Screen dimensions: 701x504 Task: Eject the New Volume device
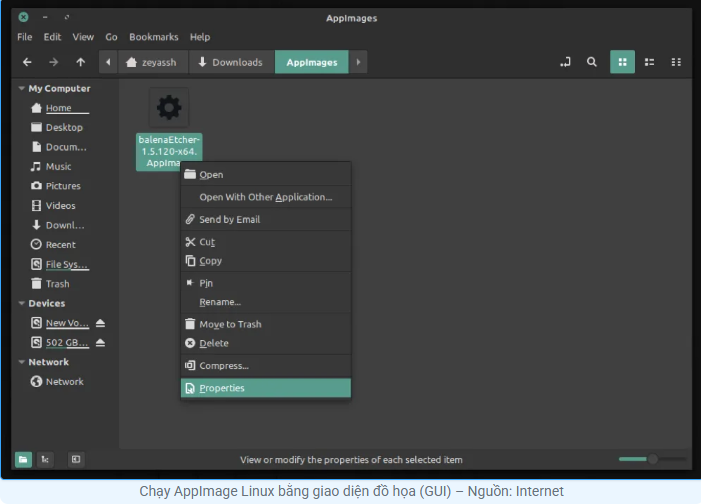tap(100, 323)
